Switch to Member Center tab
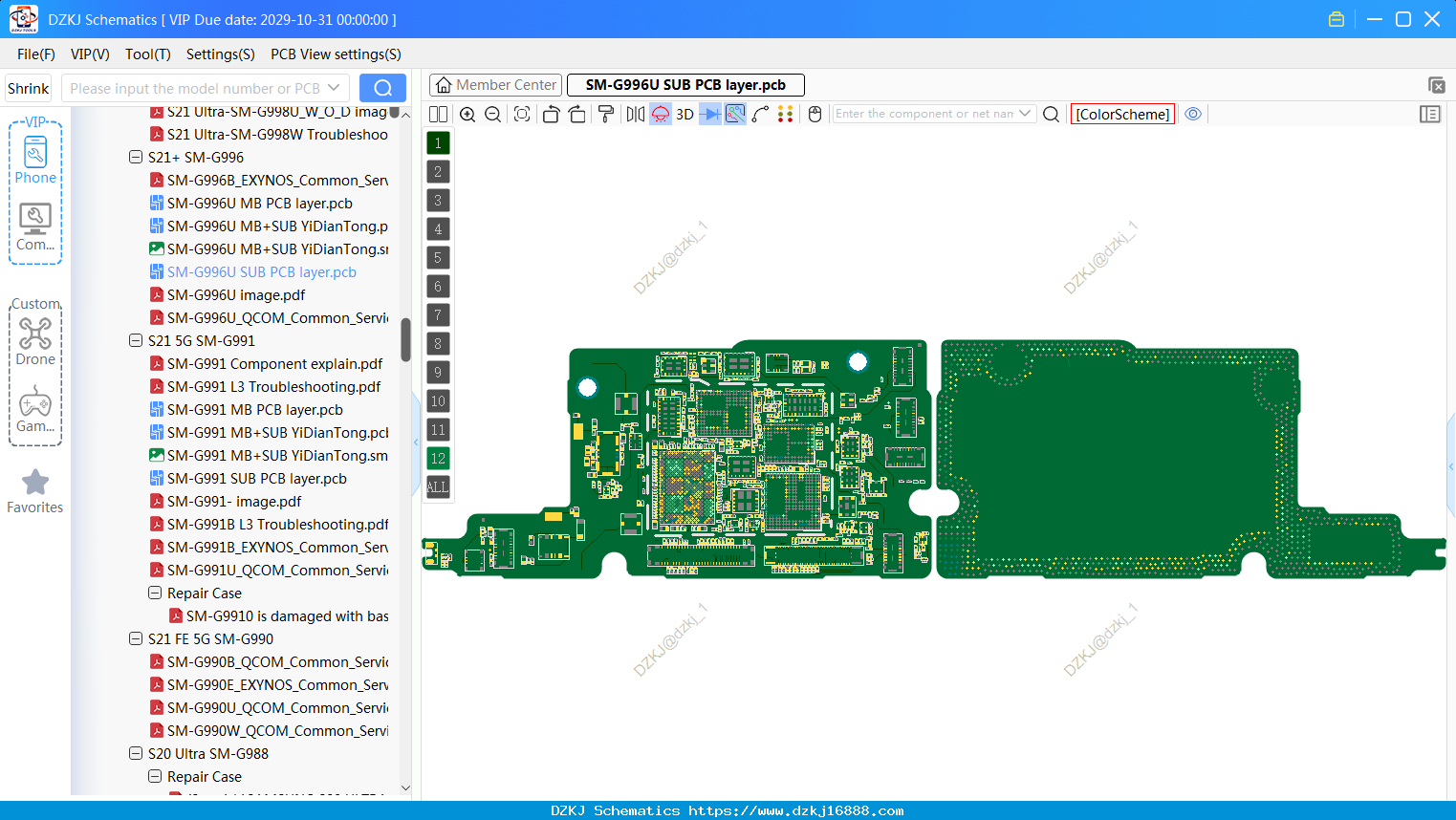 (495, 85)
